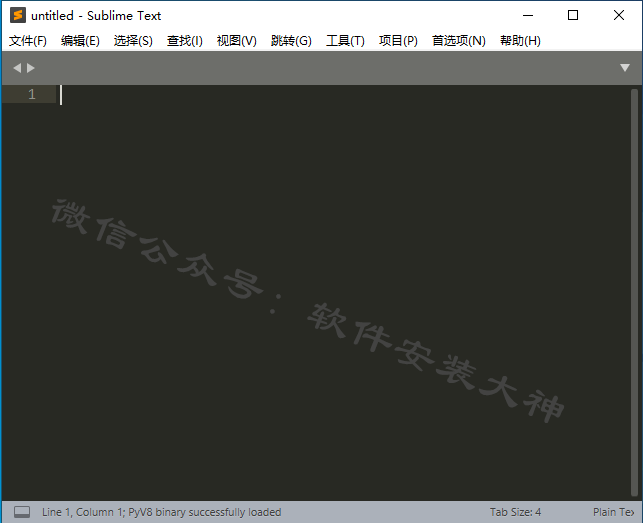Click the previous tab left arrow
This screenshot has width=643, height=523.
pyautogui.click(x=17, y=68)
